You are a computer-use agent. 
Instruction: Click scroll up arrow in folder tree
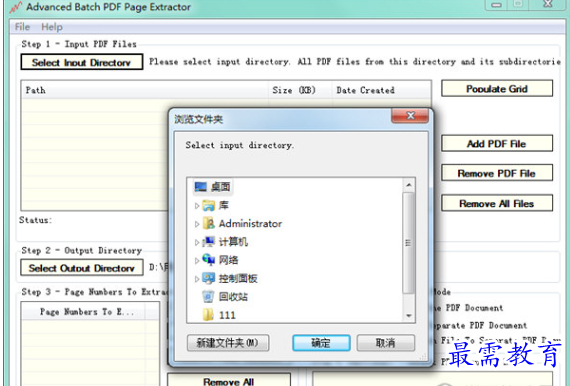[409, 185]
